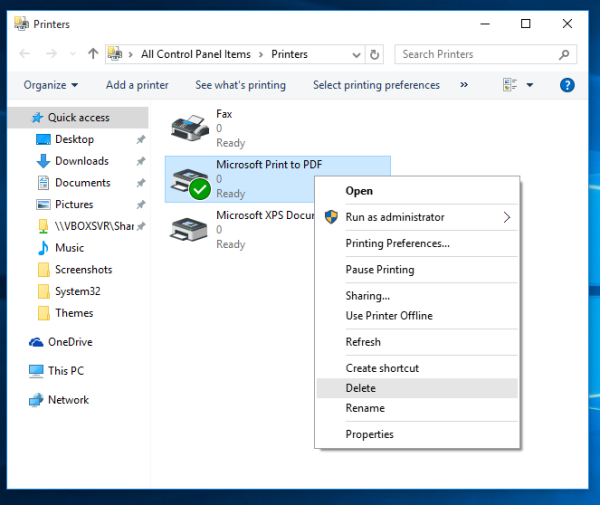Click Add a printer in the toolbar
Screen dimensions: 600x505
[x=137, y=85]
